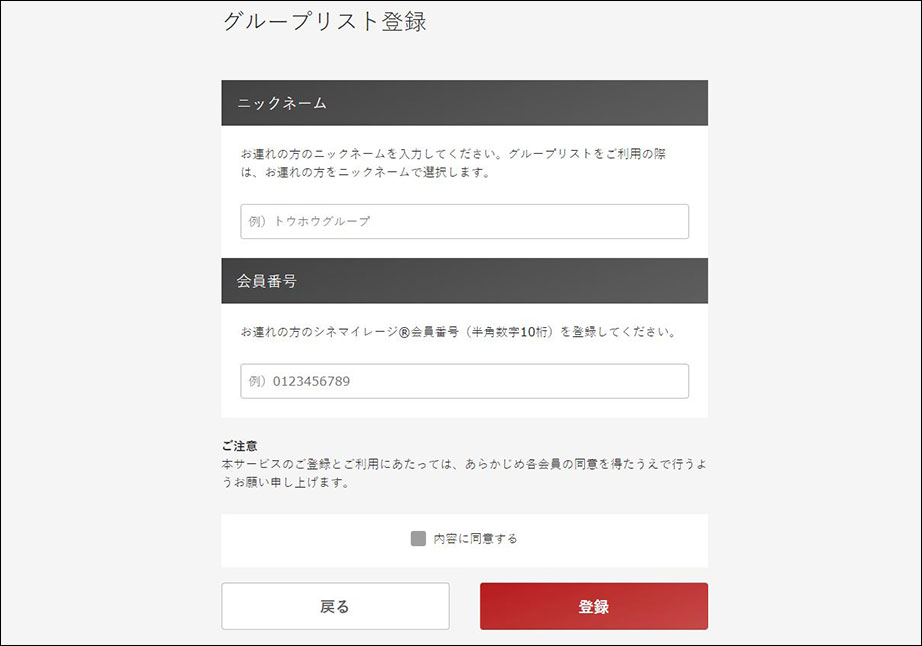This screenshot has height=646, width=922.
Task: Click the 登録 red button
Action: click(x=594, y=606)
